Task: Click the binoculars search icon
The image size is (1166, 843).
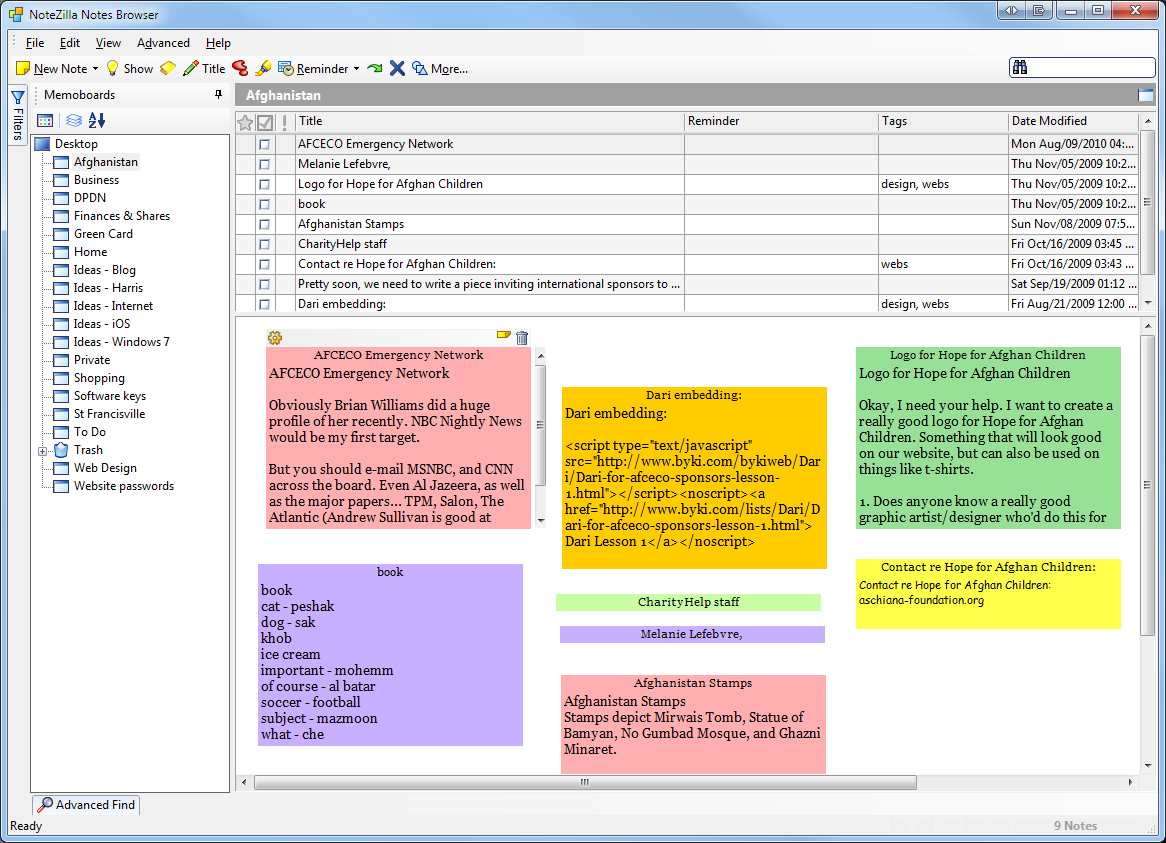Action: (x=1020, y=68)
